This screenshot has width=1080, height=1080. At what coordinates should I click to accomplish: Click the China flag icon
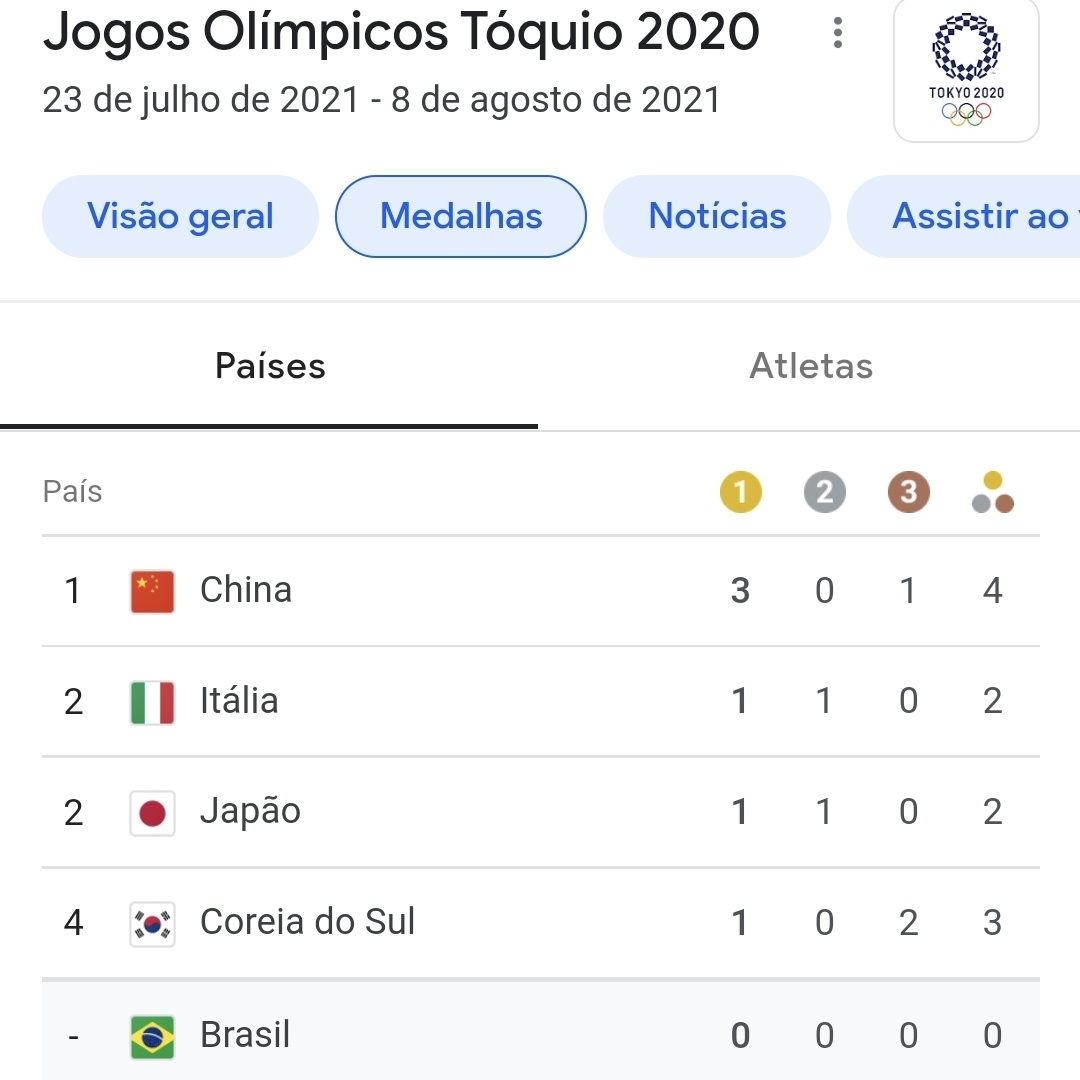coord(152,591)
